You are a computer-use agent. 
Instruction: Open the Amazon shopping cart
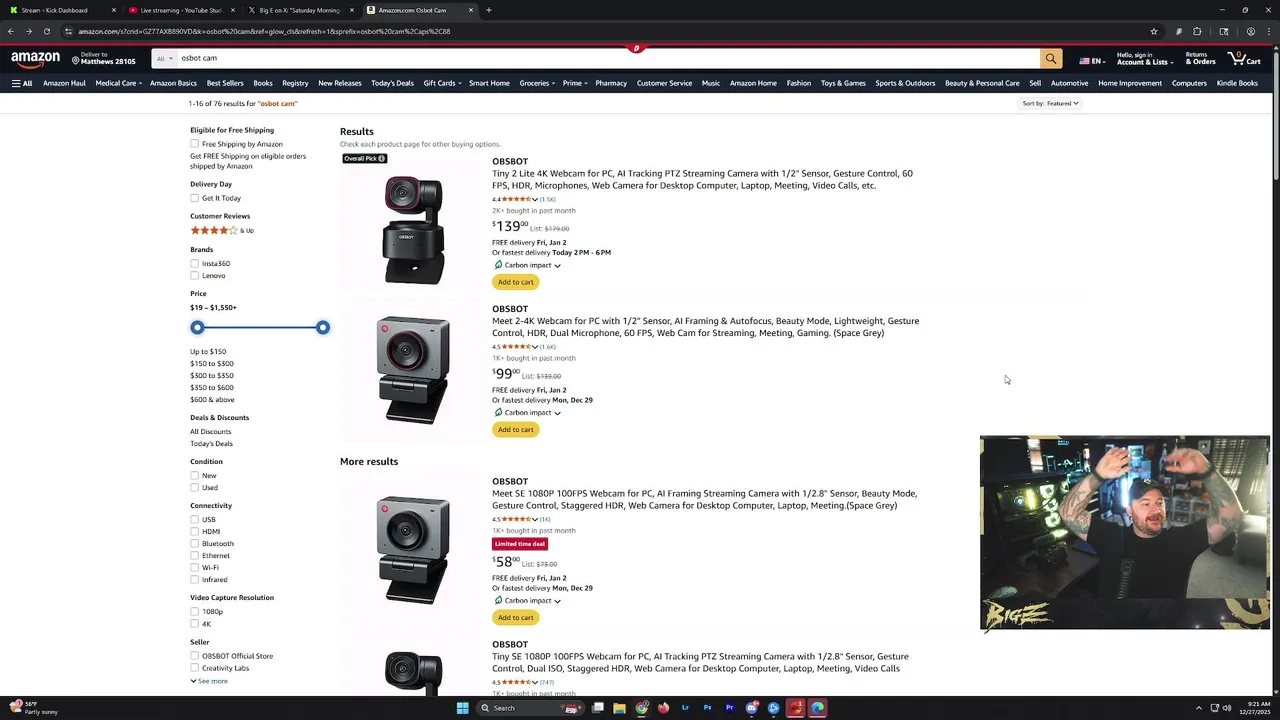point(1245,59)
